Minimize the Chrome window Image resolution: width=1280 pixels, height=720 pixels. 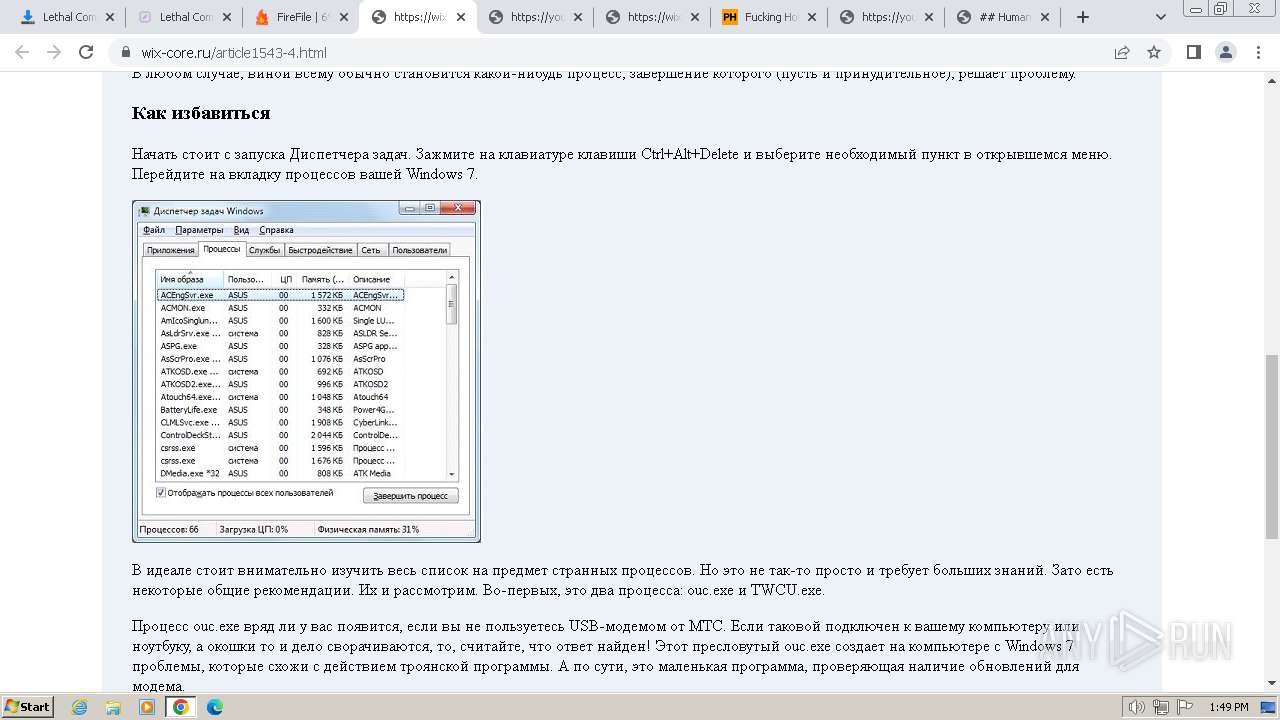1194,9
